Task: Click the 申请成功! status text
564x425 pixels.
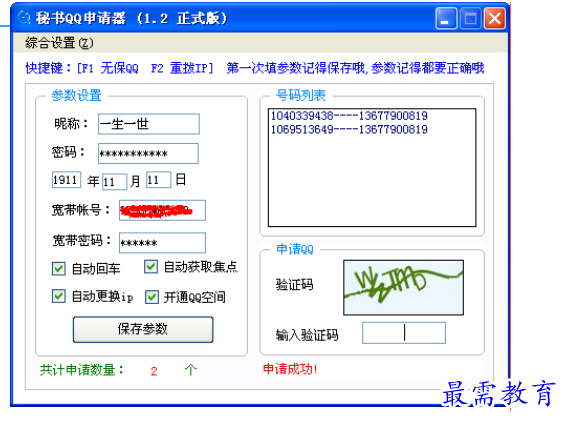Action: coord(290,369)
